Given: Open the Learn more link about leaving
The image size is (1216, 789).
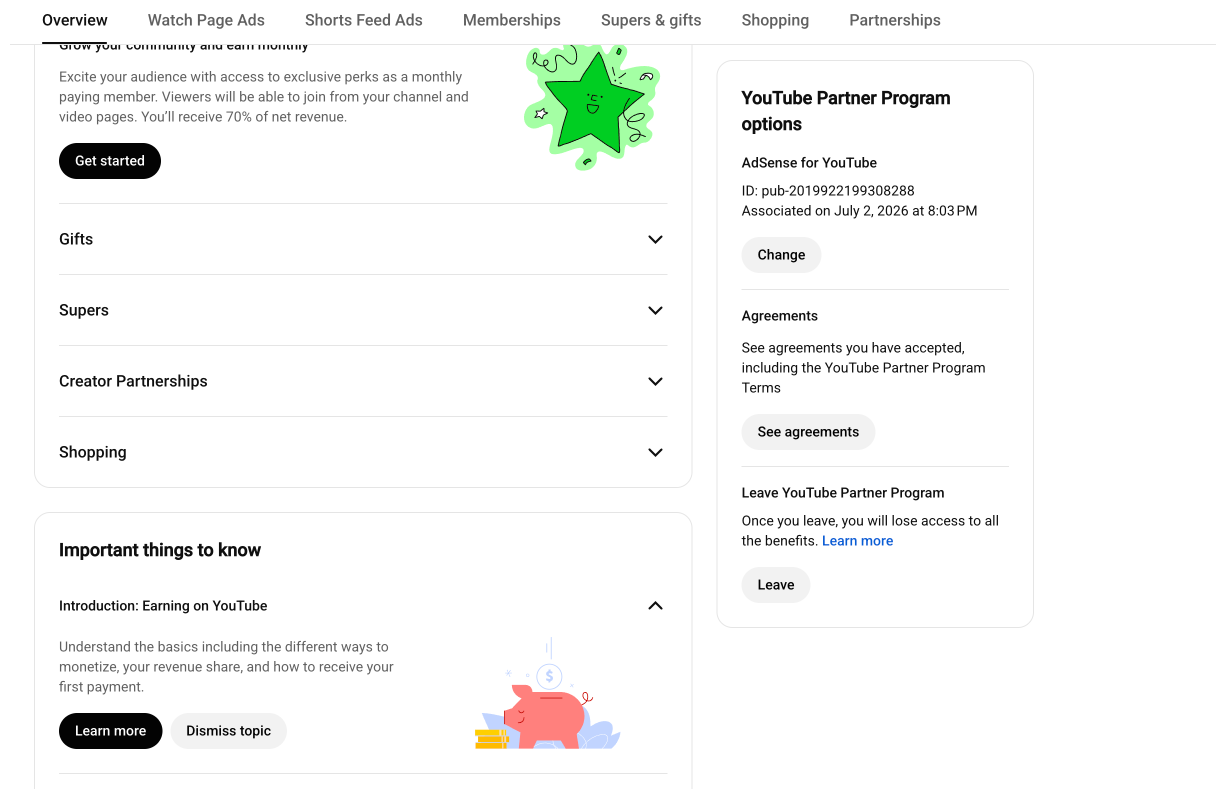Looking at the screenshot, I should click(857, 541).
